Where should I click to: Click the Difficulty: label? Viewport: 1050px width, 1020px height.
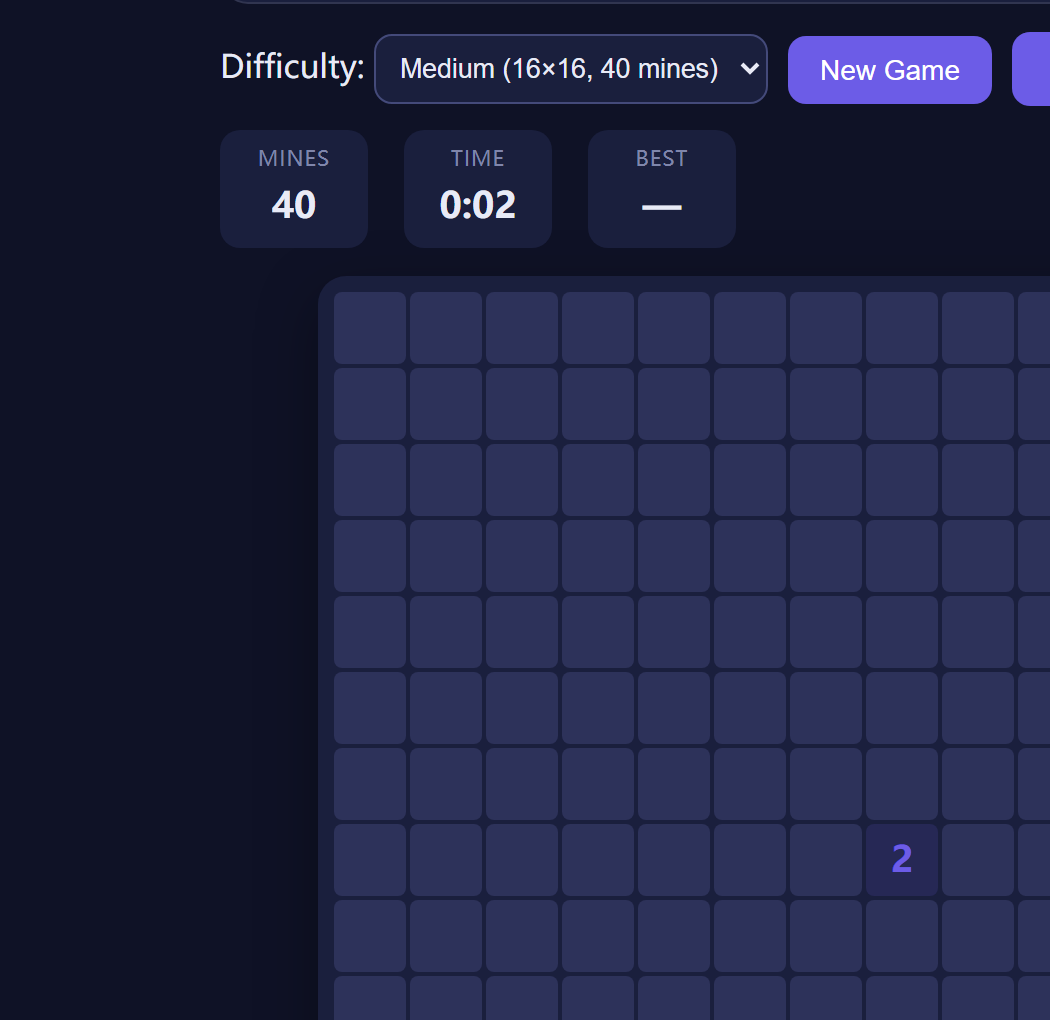coord(293,67)
